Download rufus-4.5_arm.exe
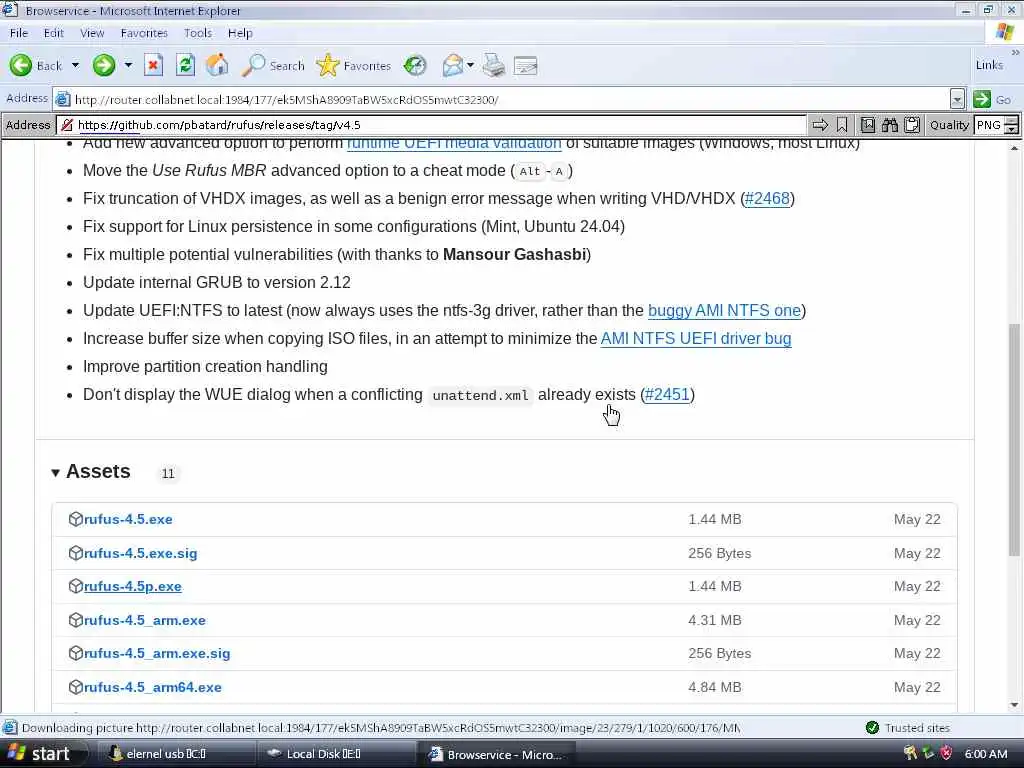Viewport: 1024px width, 768px height. 144,620
